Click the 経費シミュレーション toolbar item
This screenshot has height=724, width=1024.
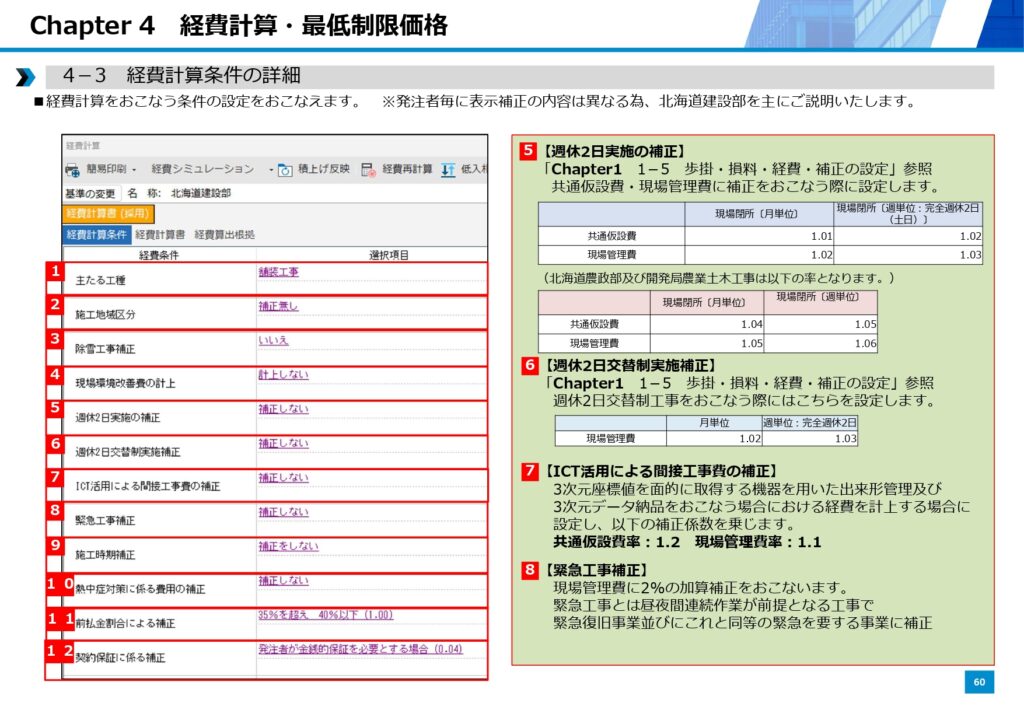tap(202, 170)
